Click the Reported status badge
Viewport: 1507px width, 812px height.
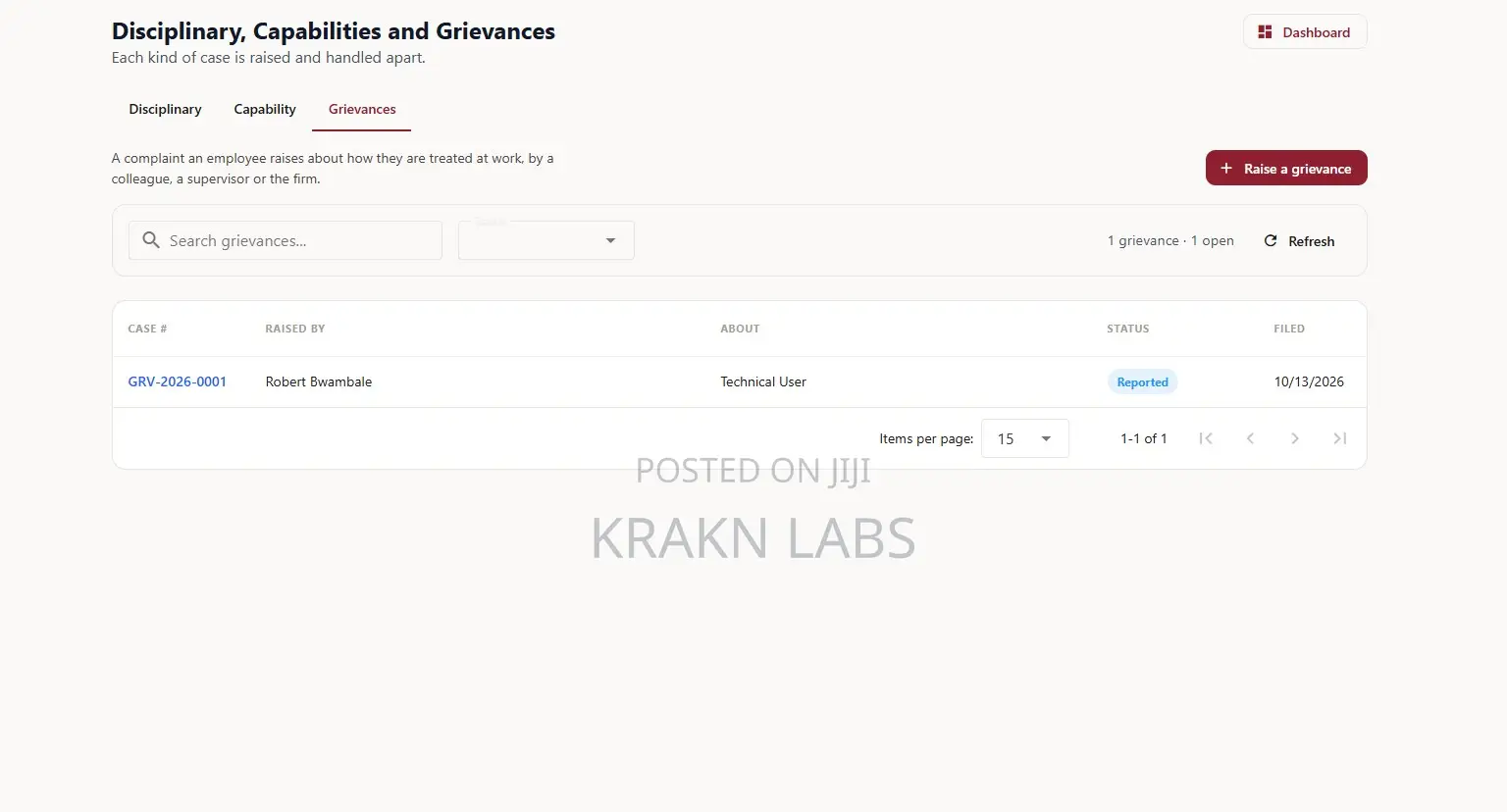pyautogui.click(x=1142, y=382)
